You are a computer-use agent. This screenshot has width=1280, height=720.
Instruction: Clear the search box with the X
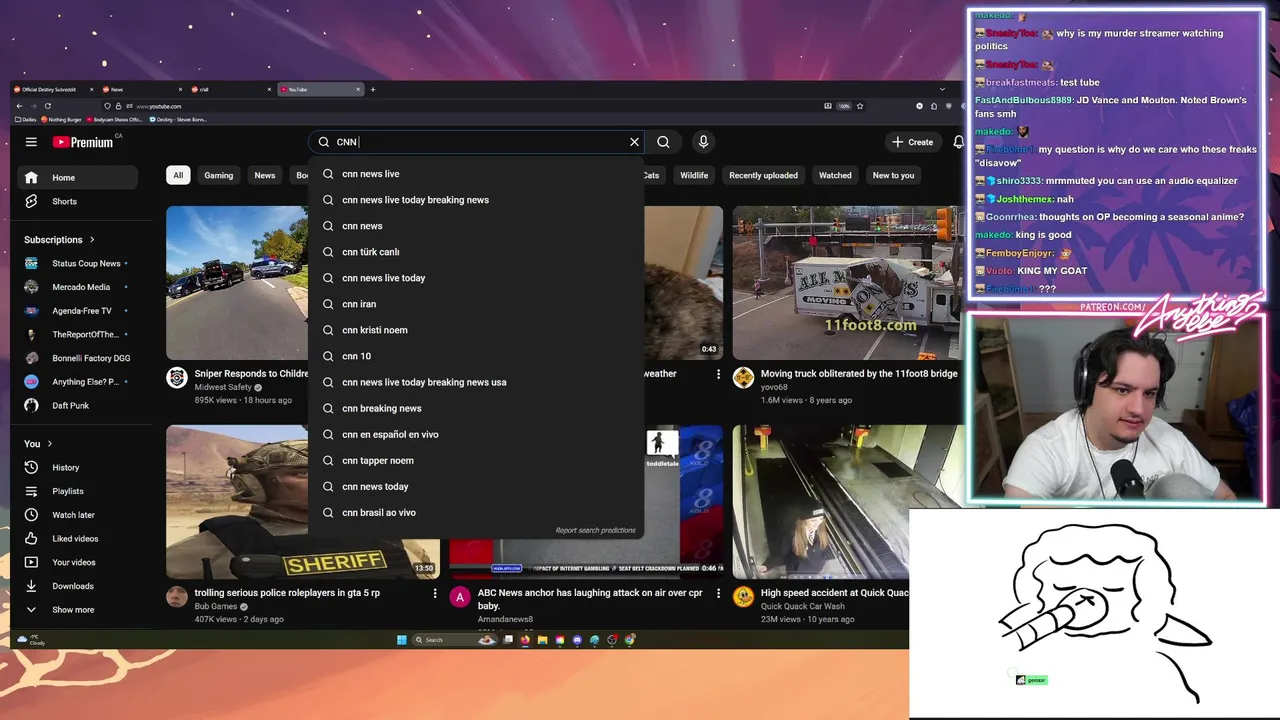[x=634, y=142]
